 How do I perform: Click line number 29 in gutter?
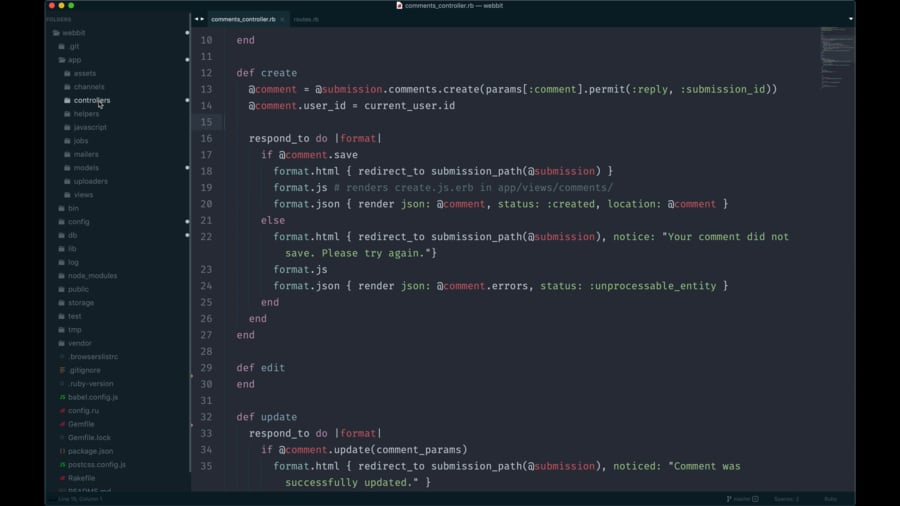coord(206,368)
